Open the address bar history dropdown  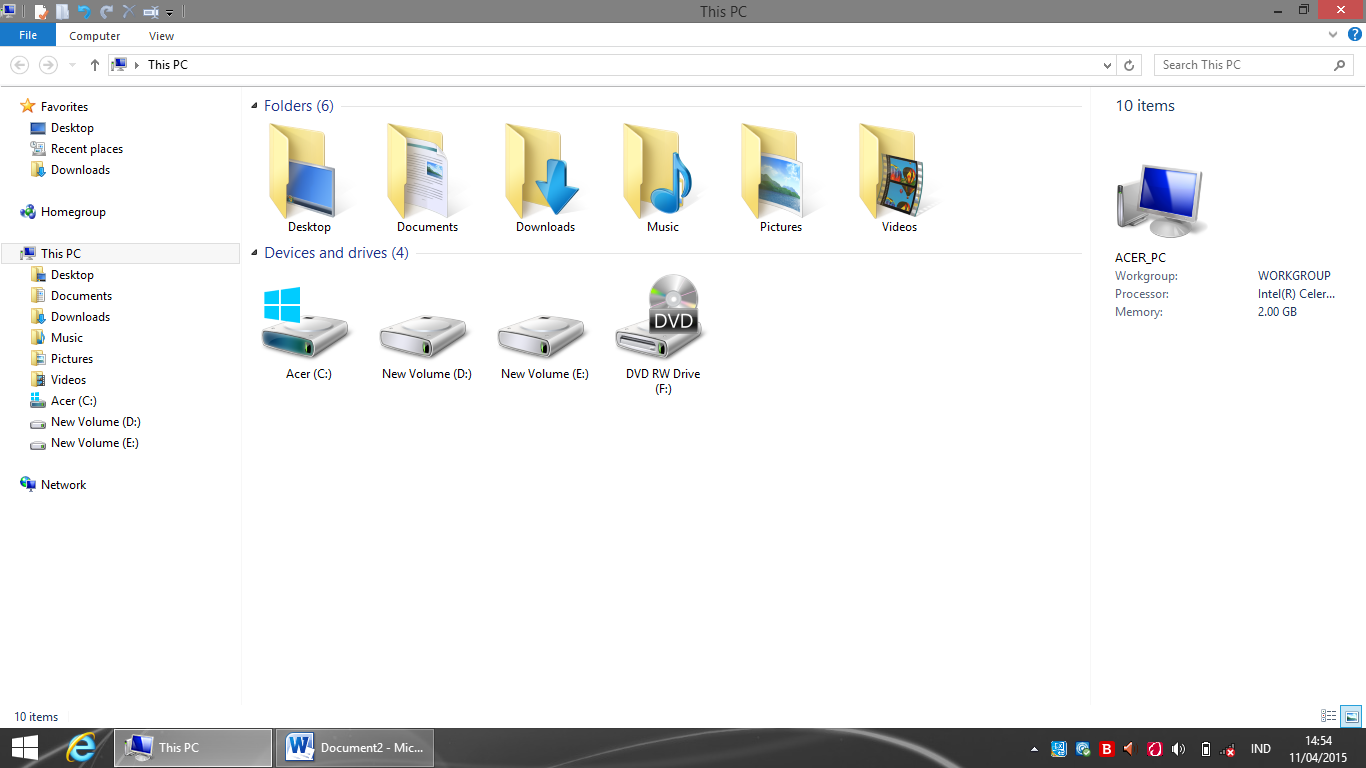[1107, 64]
